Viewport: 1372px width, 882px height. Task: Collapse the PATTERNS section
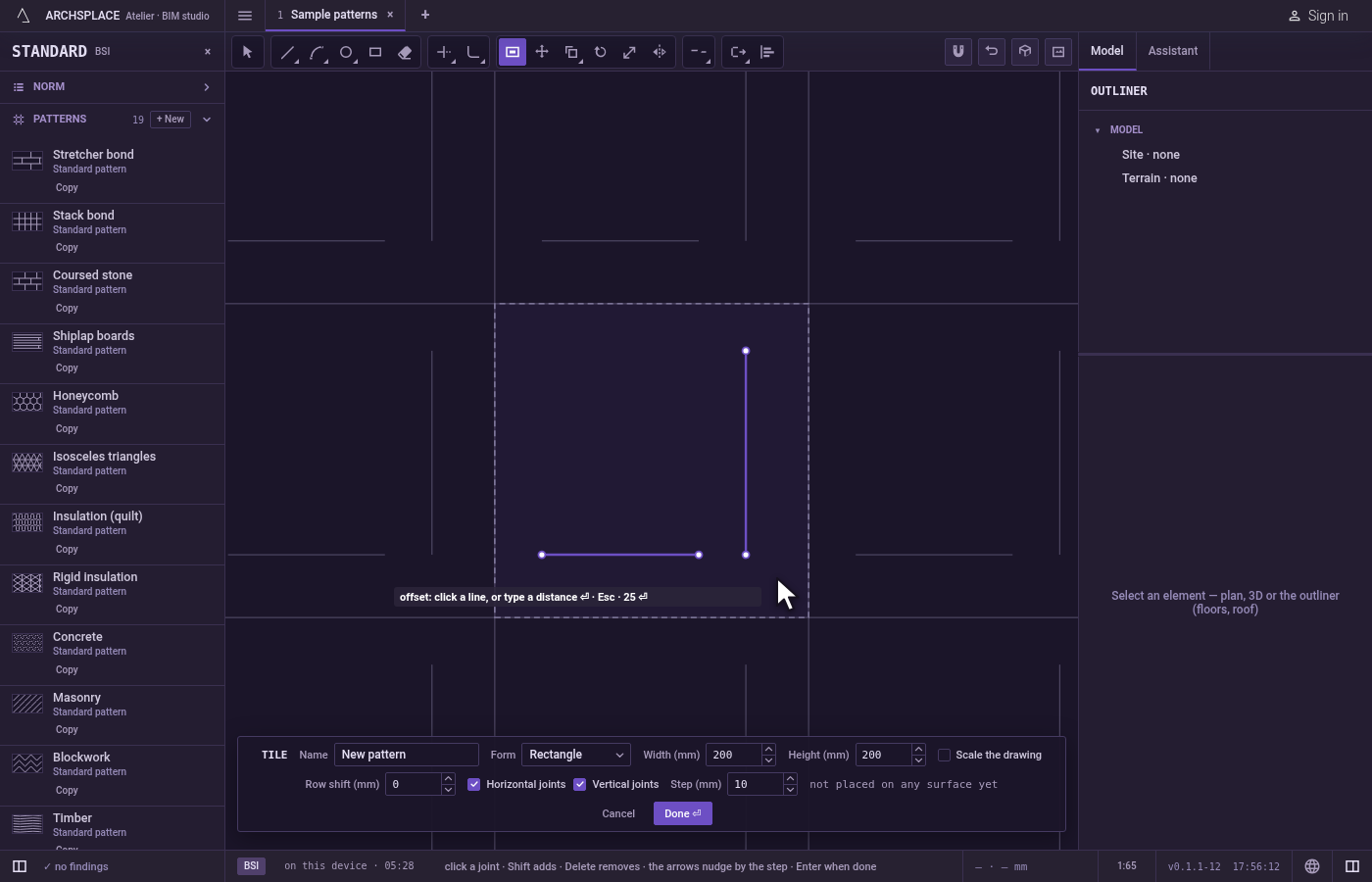pyautogui.click(x=207, y=120)
